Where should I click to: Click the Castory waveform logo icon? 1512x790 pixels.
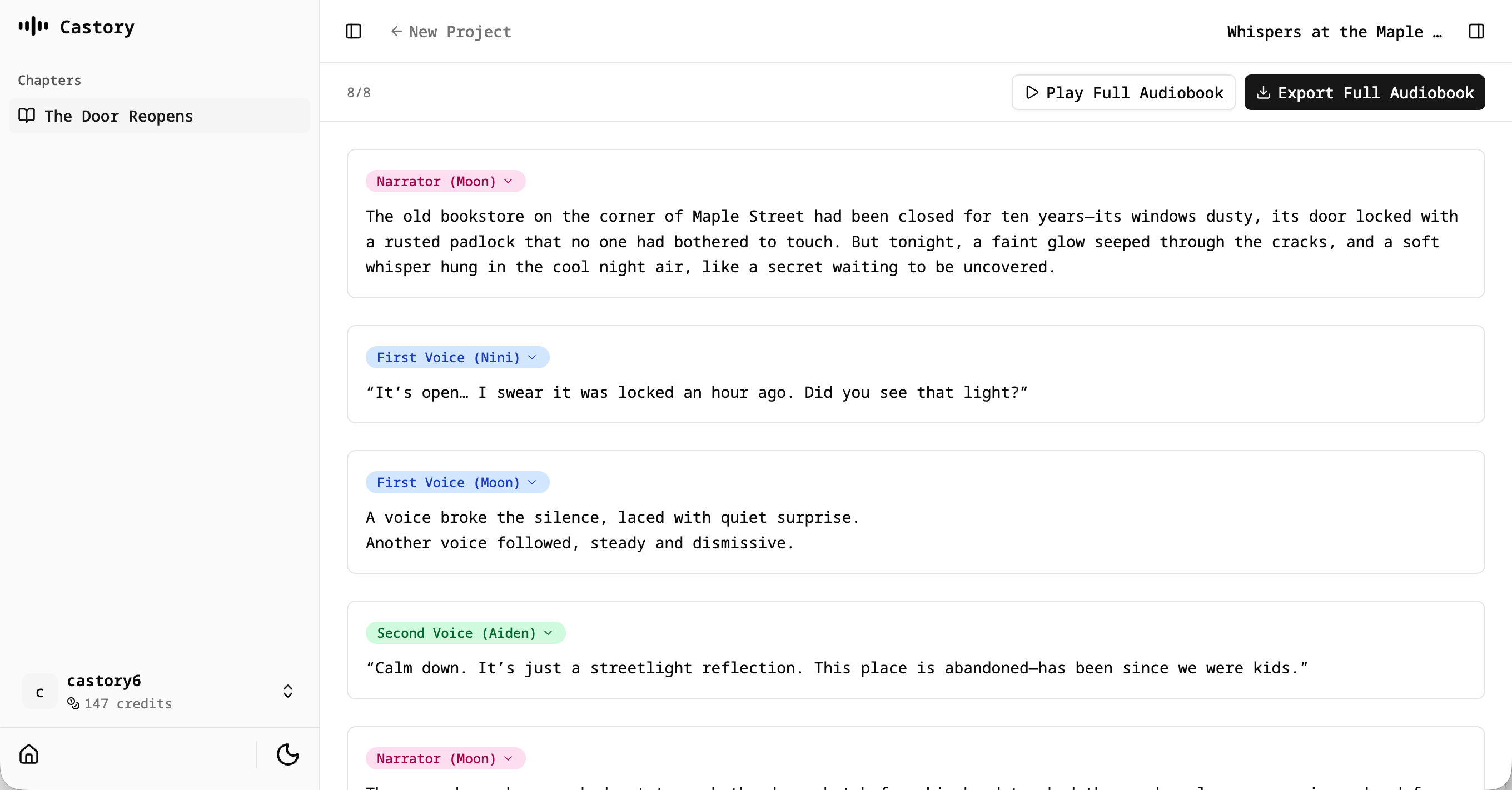click(x=33, y=27)
